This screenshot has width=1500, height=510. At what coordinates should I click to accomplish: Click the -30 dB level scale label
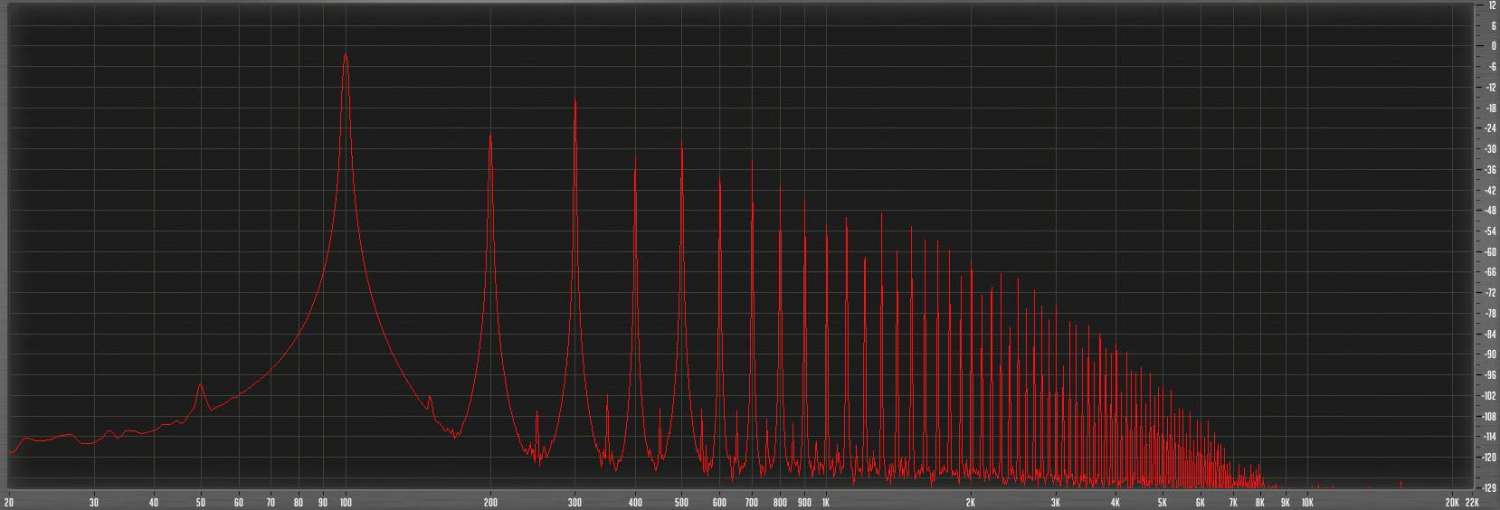[x=1491, y=149]
